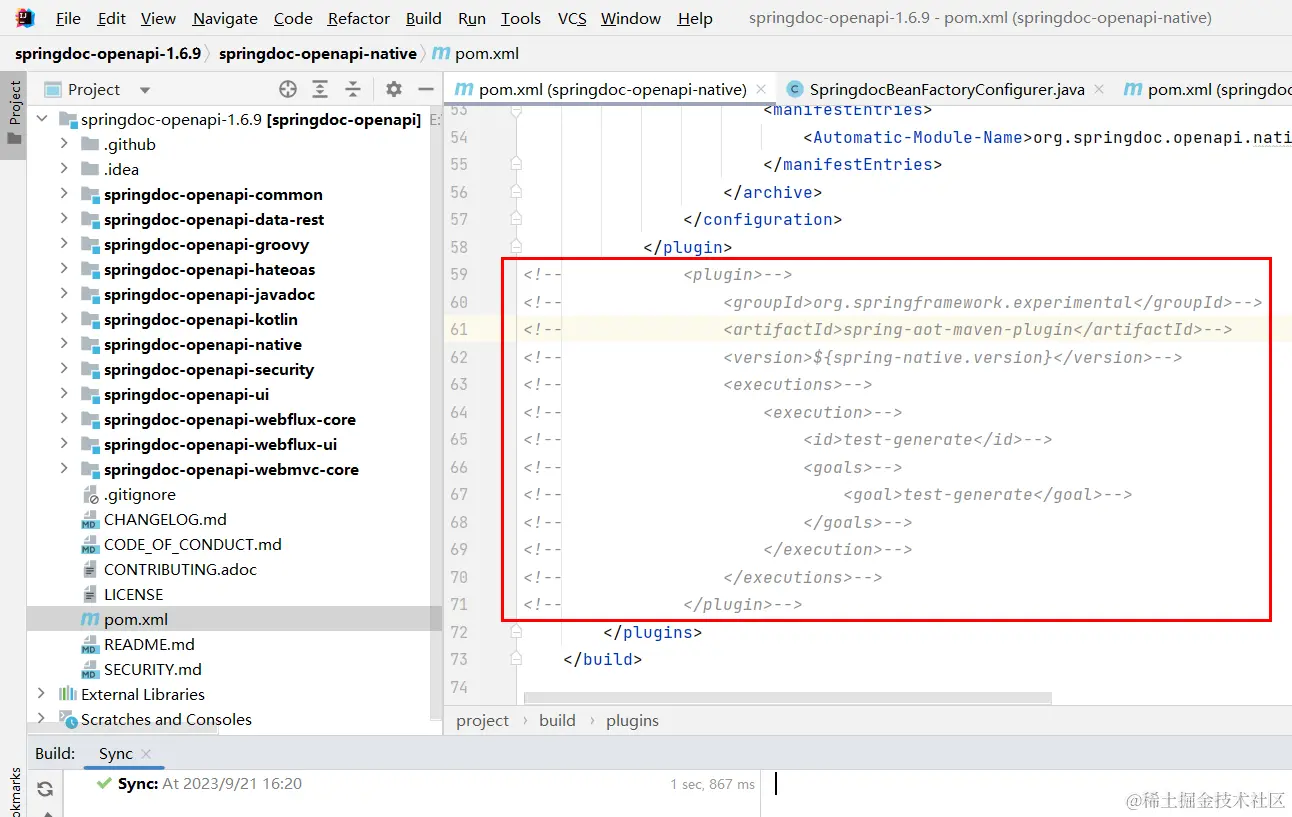Select springdoc-openapi-ui in project tree

pos(186,394)
